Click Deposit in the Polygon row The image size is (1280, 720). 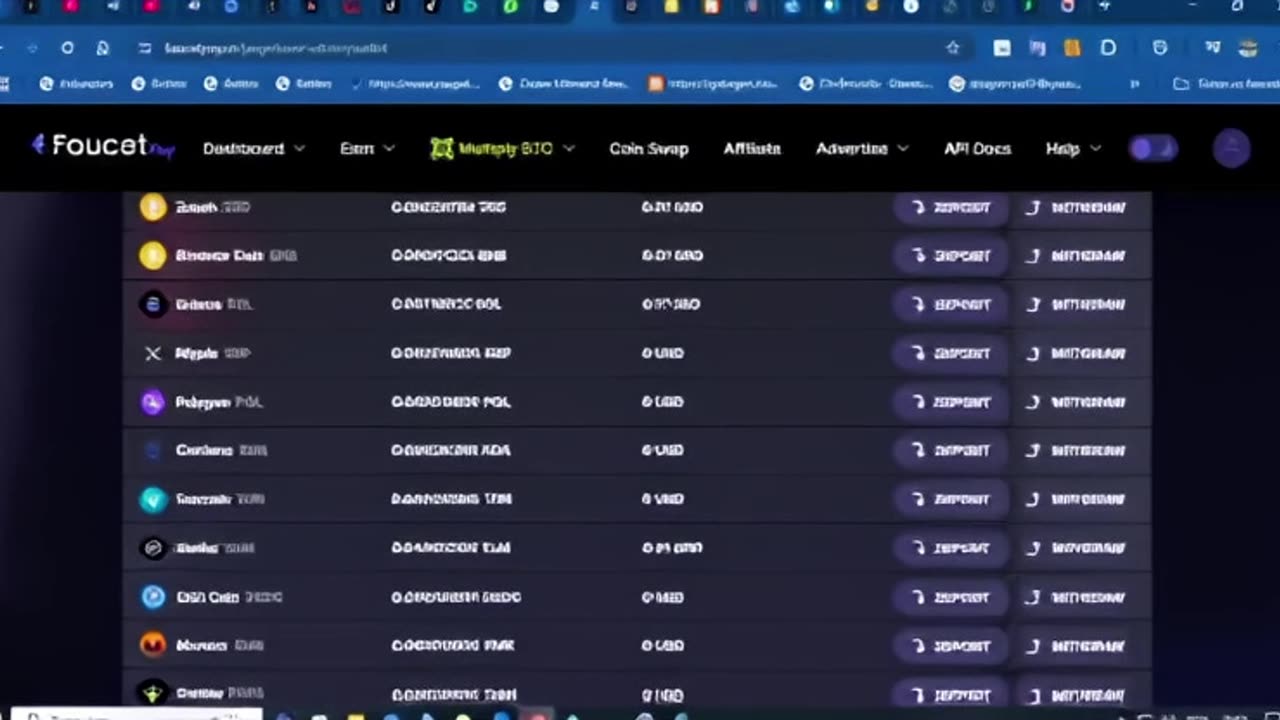950,402
